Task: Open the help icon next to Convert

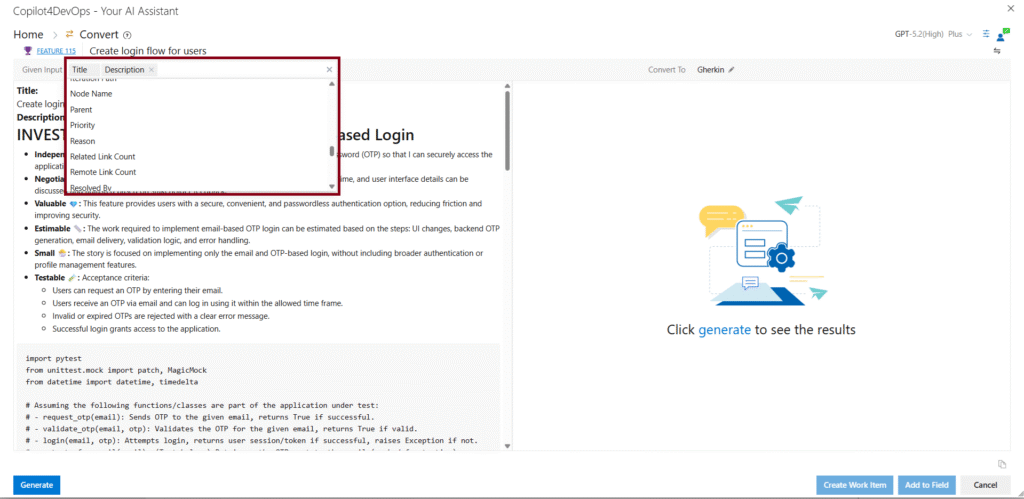Action: (127, 35)
